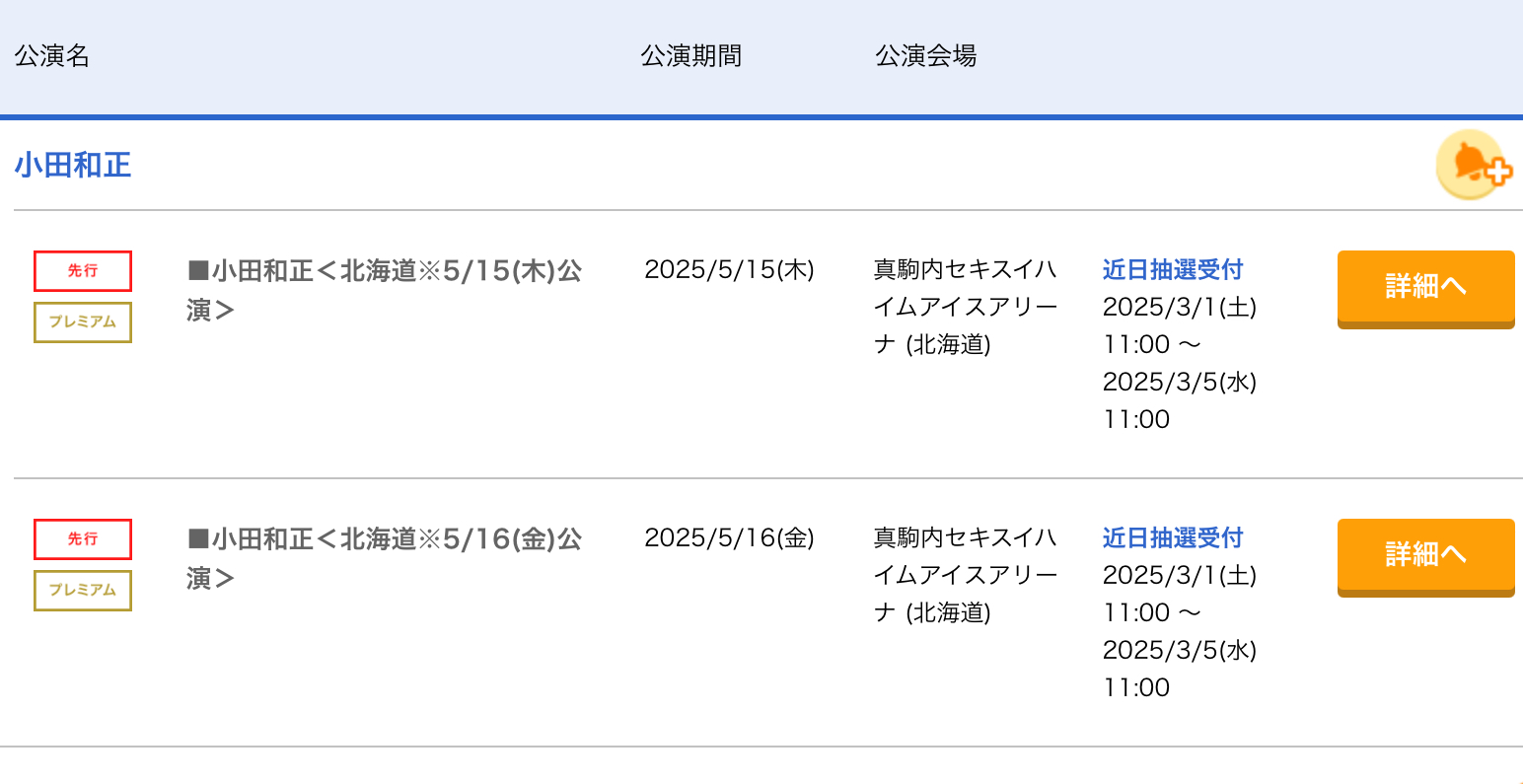Click the notification bell icon for 小田和正
The image size is (1523, 784).
point(1473,165)
